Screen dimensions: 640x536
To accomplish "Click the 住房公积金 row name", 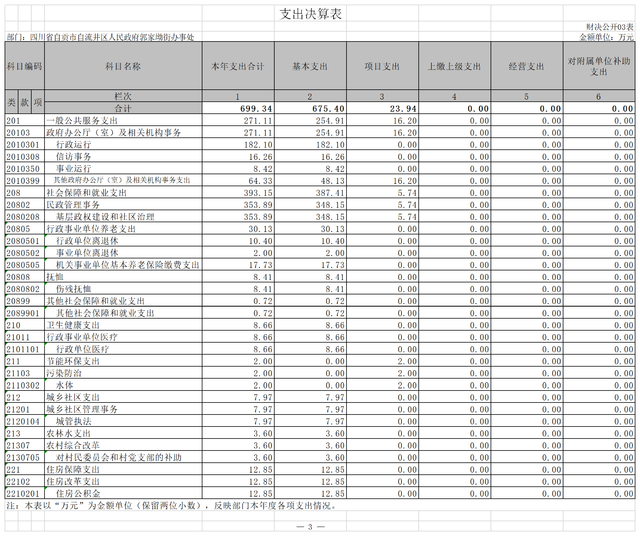I will (78, 494).
